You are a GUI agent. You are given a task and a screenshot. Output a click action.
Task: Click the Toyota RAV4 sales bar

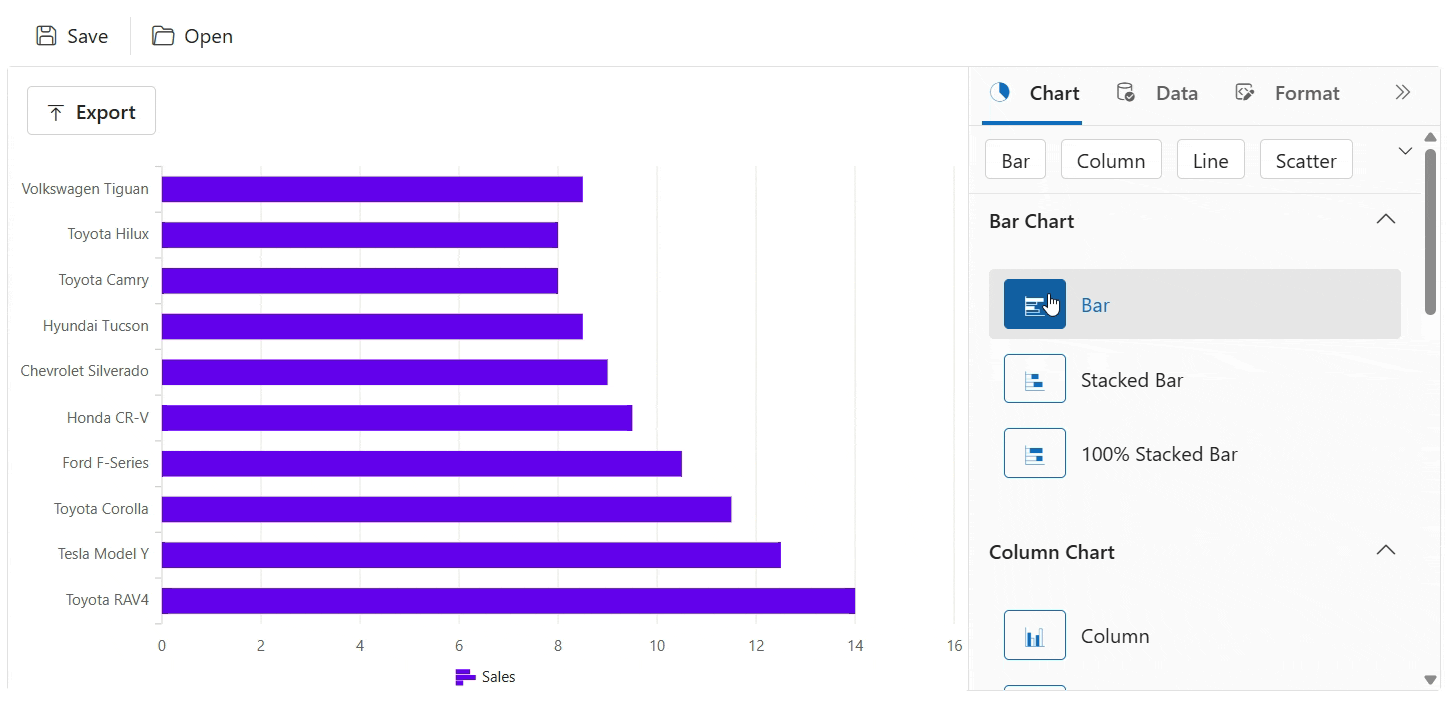click(x=507, y=600)
